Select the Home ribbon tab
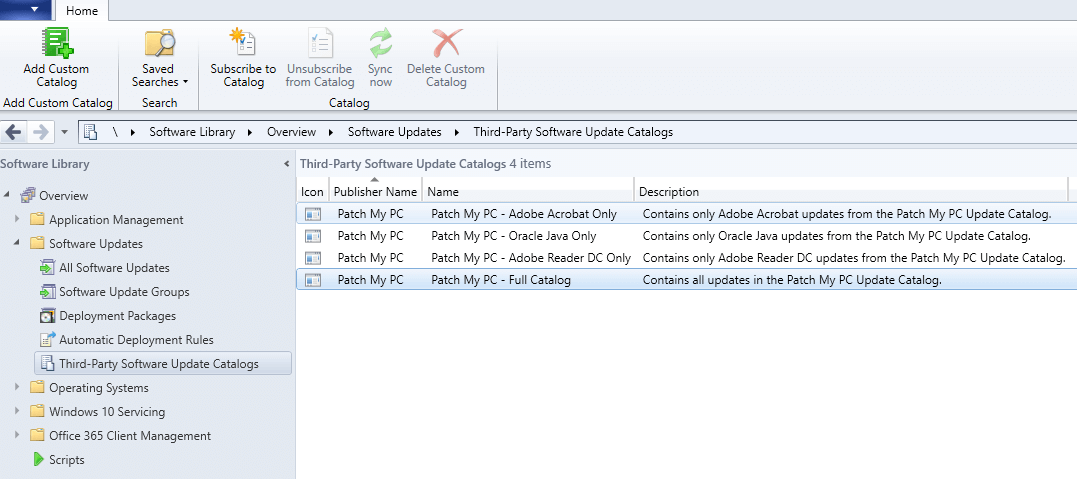1077x479 pixels. (81, 11)
